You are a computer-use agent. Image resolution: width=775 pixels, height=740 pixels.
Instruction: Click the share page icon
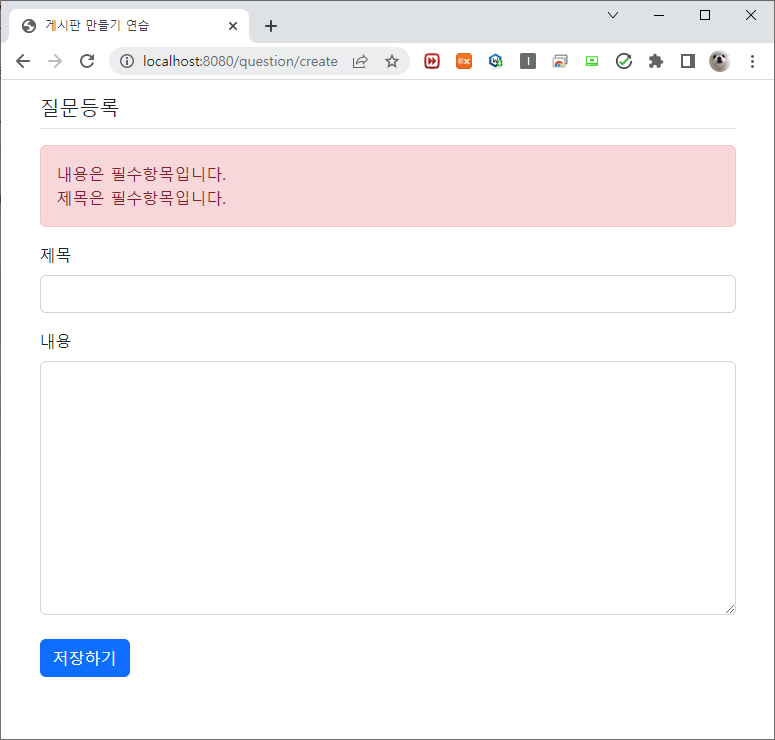360,61
